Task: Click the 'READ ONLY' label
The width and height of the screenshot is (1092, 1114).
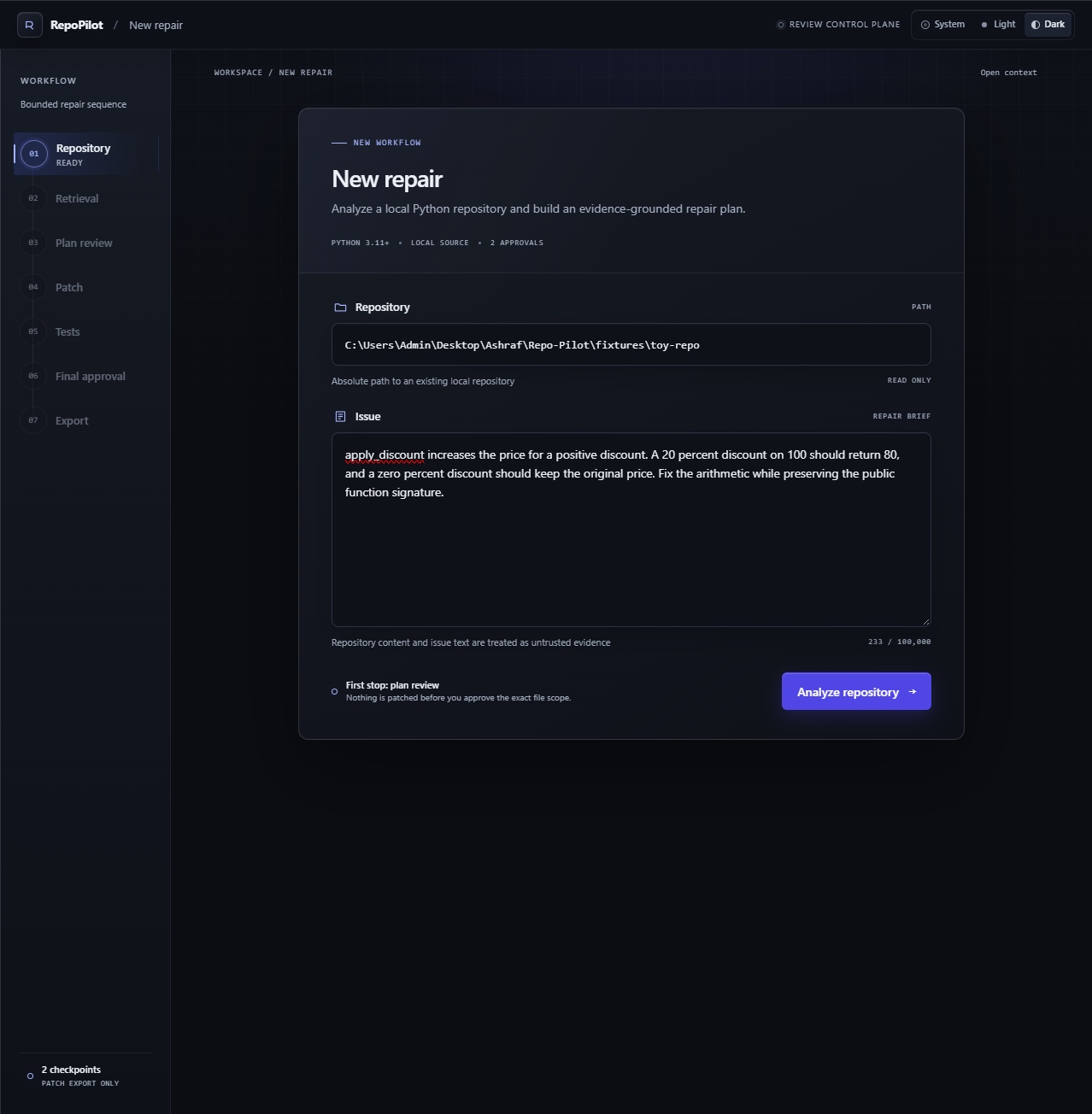Action: [909, 380]
